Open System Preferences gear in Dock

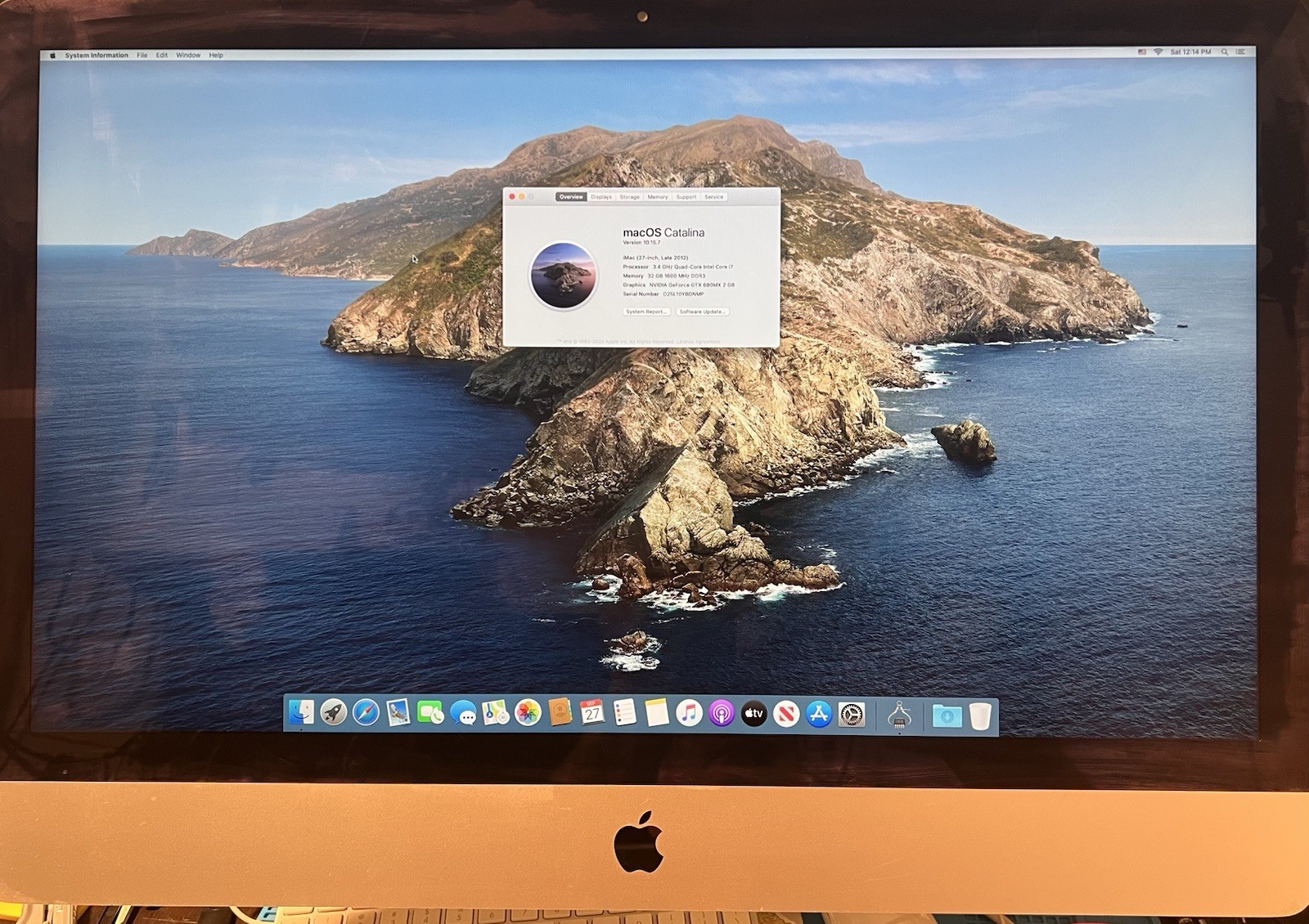[852, 715]
